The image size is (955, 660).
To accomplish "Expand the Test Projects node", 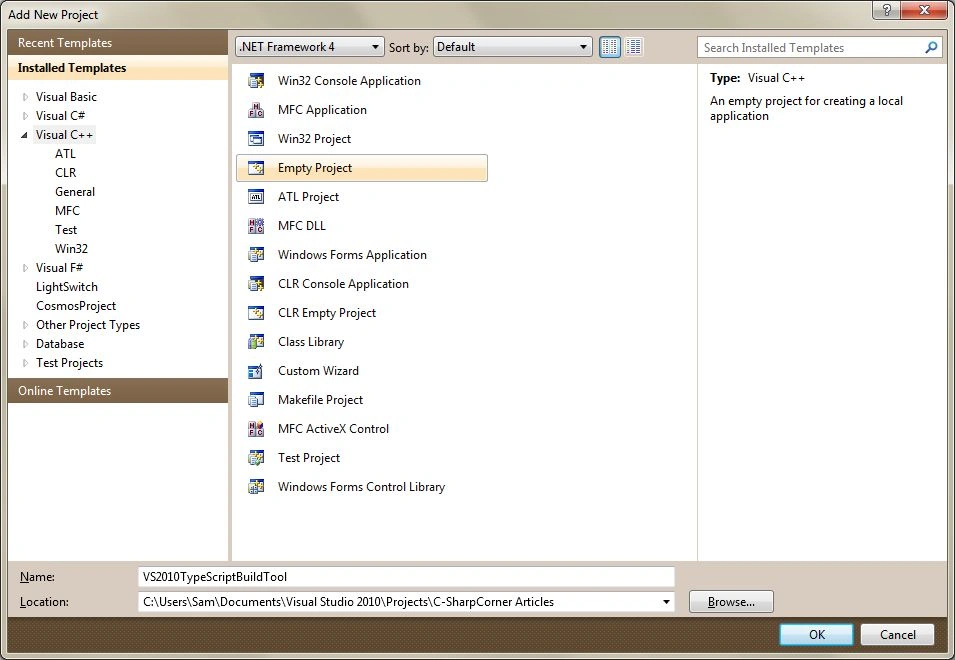I will 25,363.
